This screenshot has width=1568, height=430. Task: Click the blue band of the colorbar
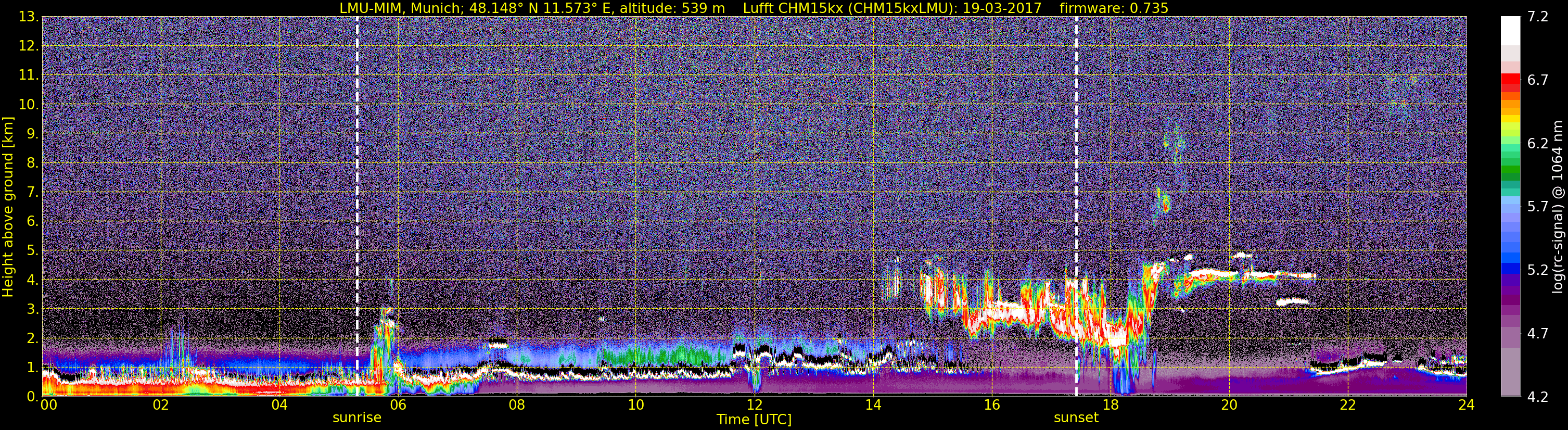[1510, 259]
